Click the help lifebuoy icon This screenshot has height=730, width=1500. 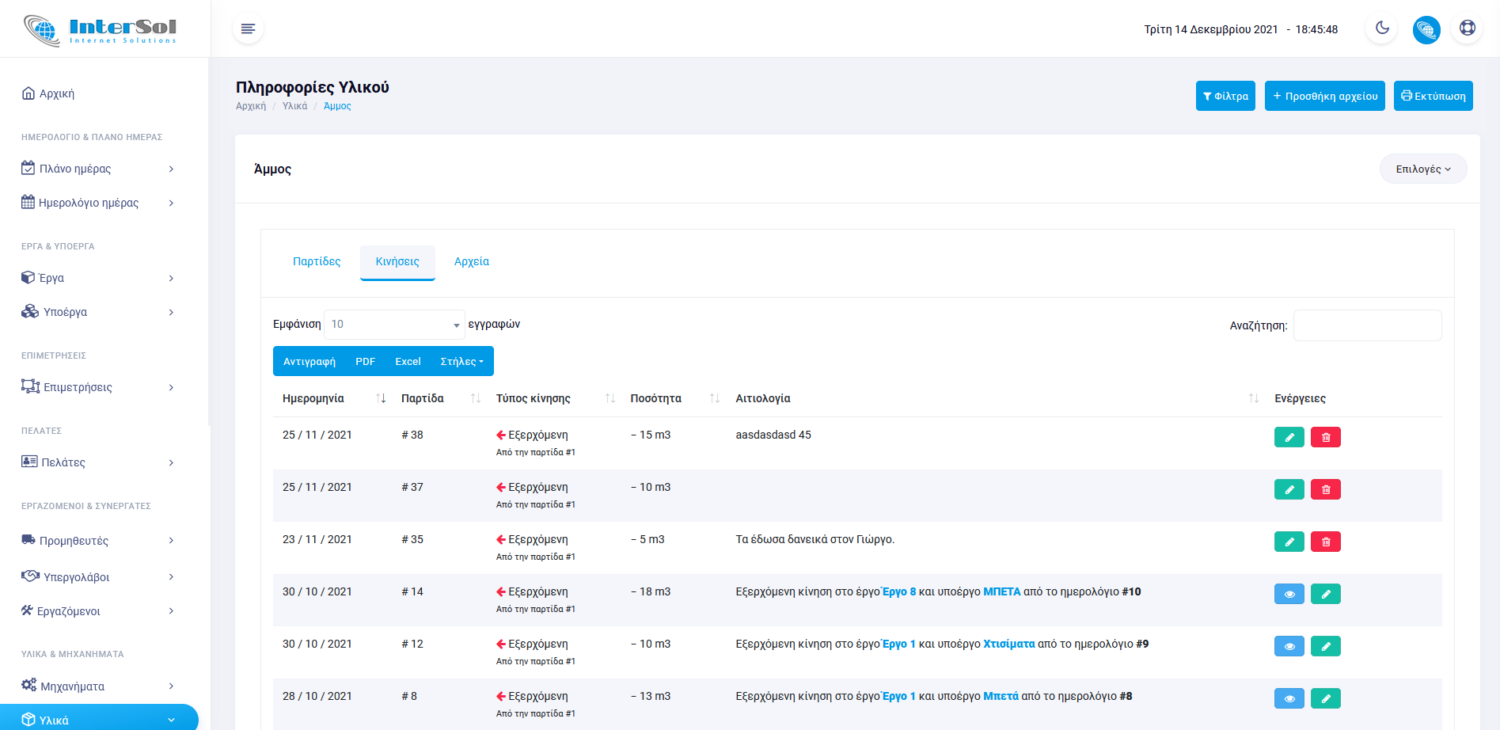(1467, 29)
